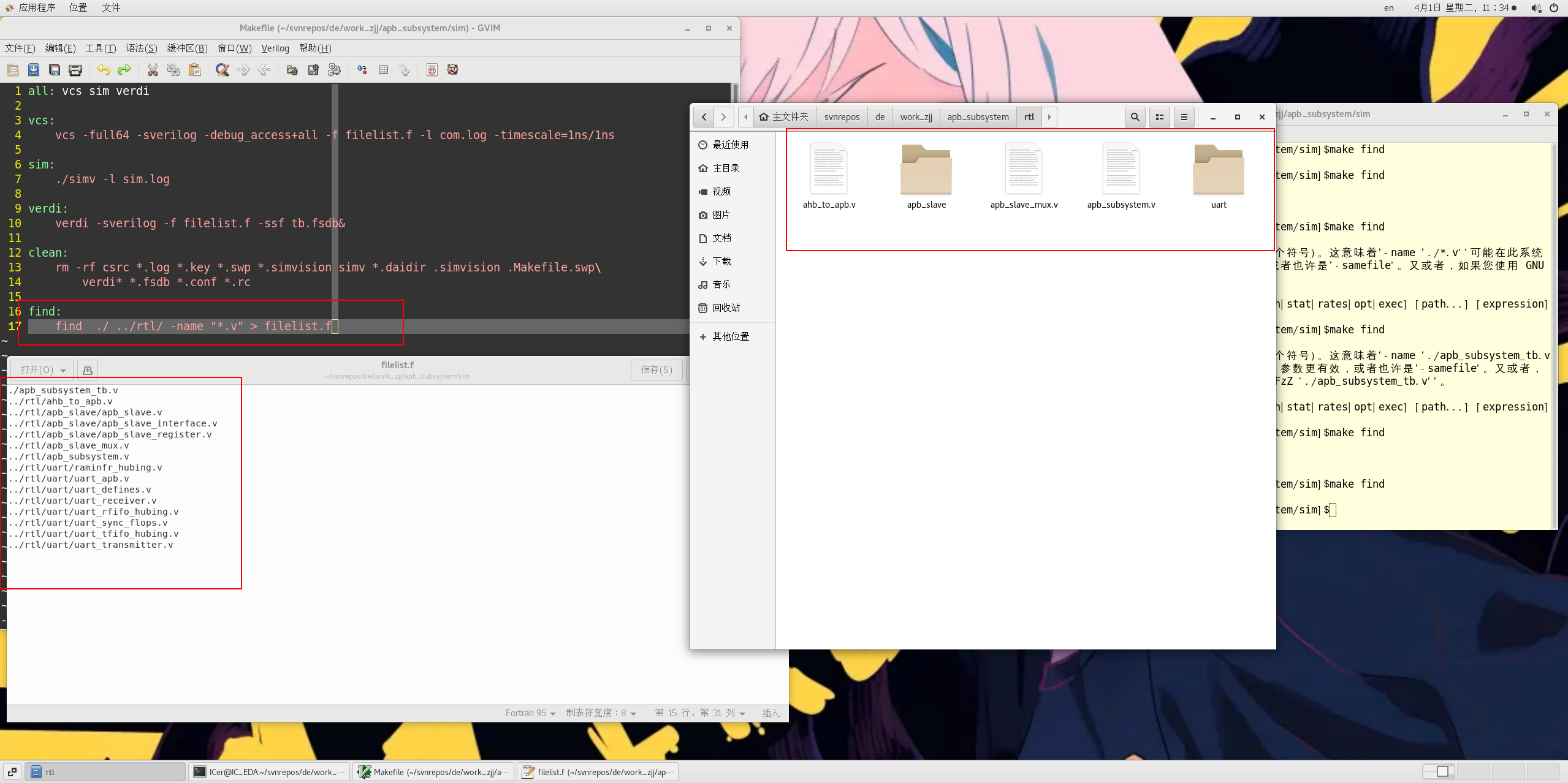Mute system volume via the tray speaker icon
Viewport: 1568px width, 783px height.
(1536, 8)
